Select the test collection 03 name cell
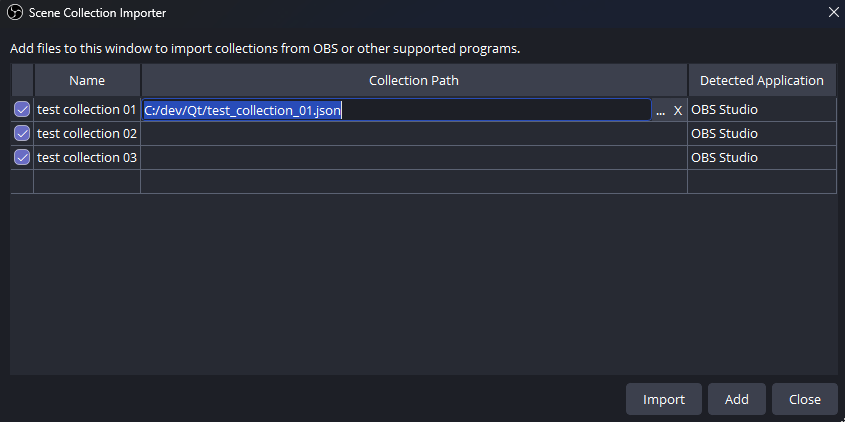Image resolution: width=845 pixels, height=422 pixels. 87,158
